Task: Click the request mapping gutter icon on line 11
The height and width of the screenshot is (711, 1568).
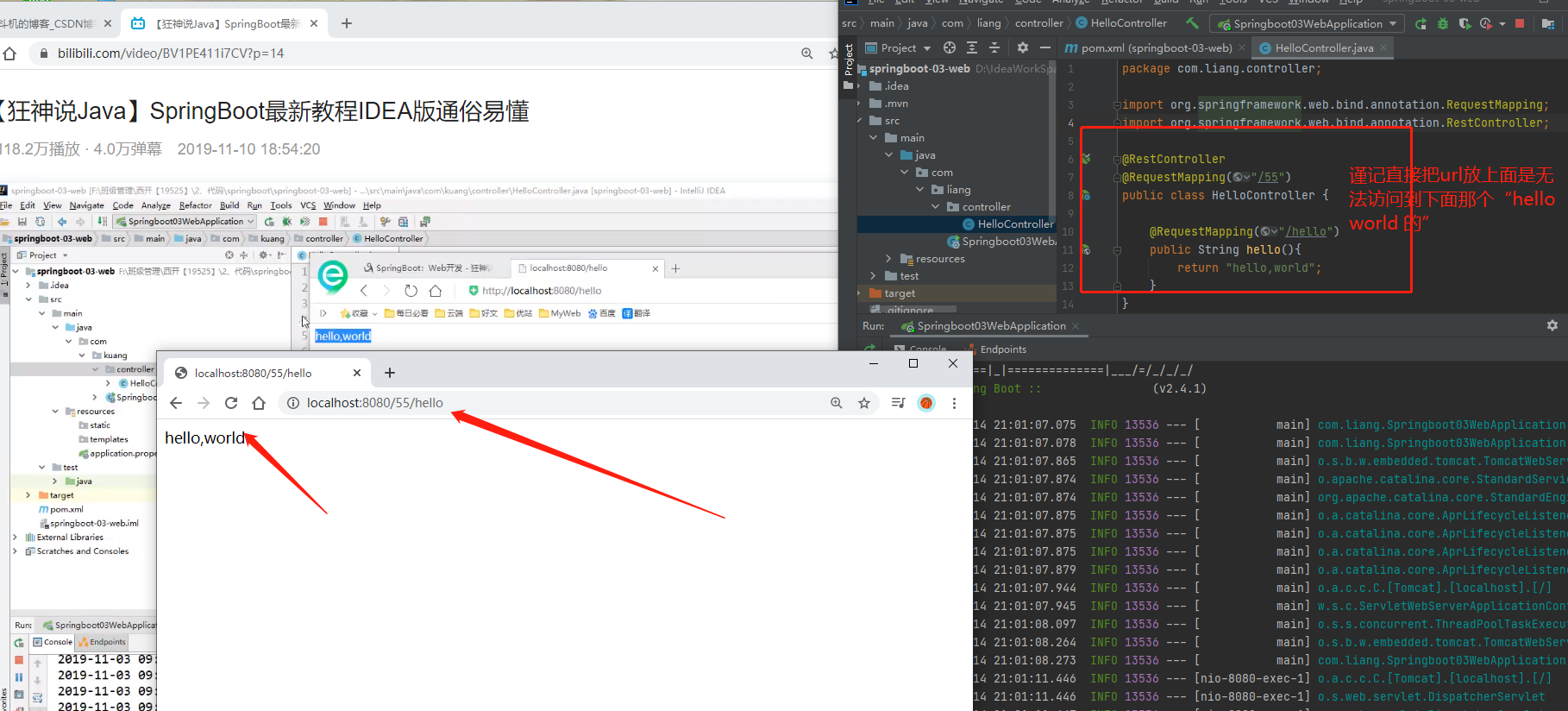Action: (x=1086, y=250)
